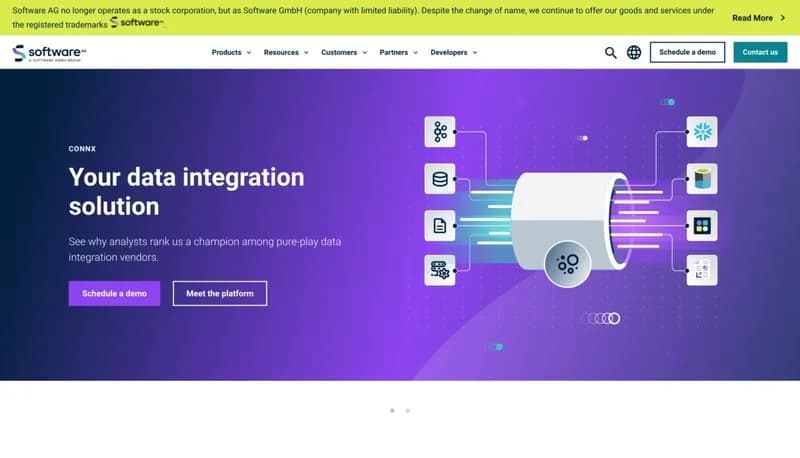Expand the Resources menu chevron
This screenshot has height=458, width=800.
click(306, 53)
